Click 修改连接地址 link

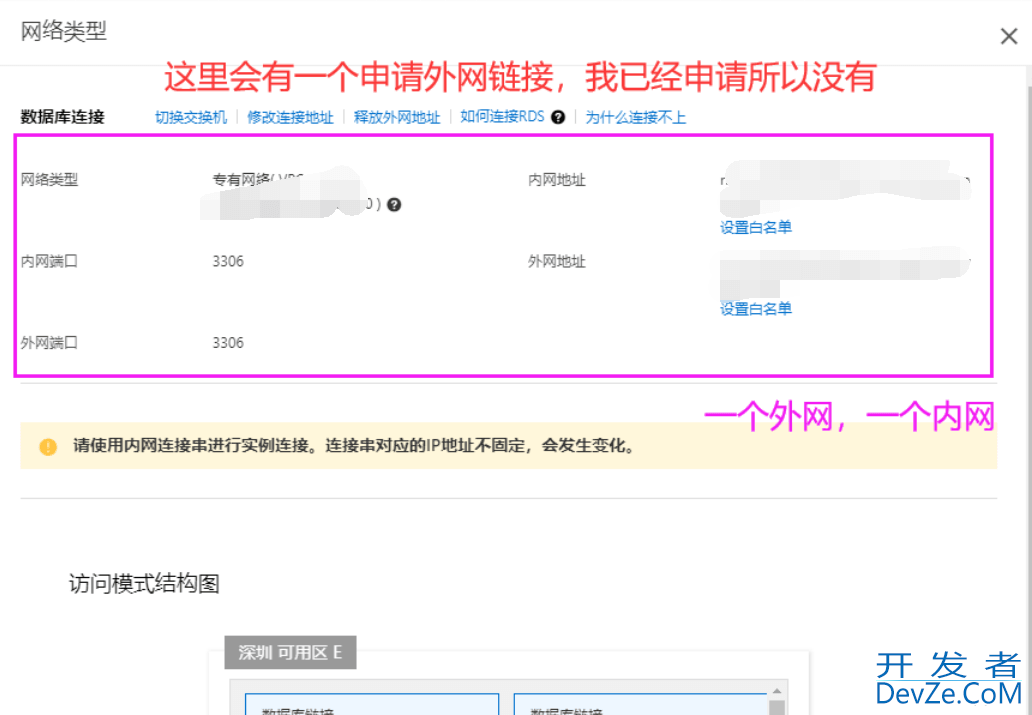[x=290, y=117]
